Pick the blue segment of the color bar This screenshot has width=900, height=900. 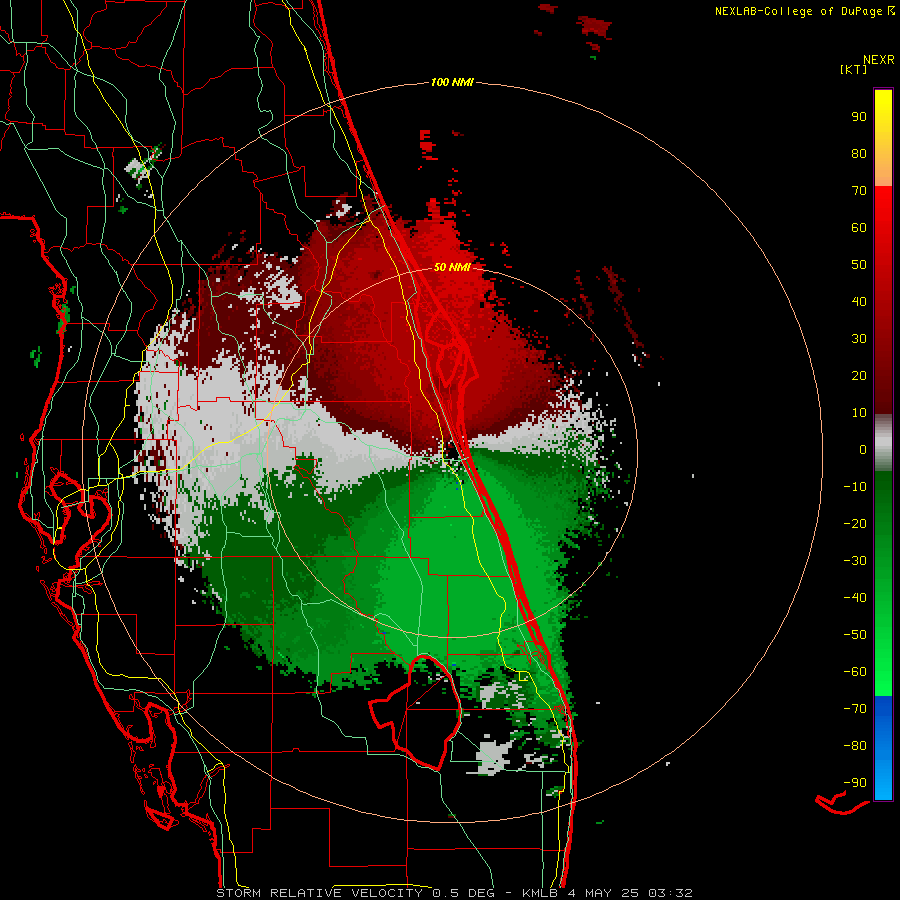tap(883, 748)
